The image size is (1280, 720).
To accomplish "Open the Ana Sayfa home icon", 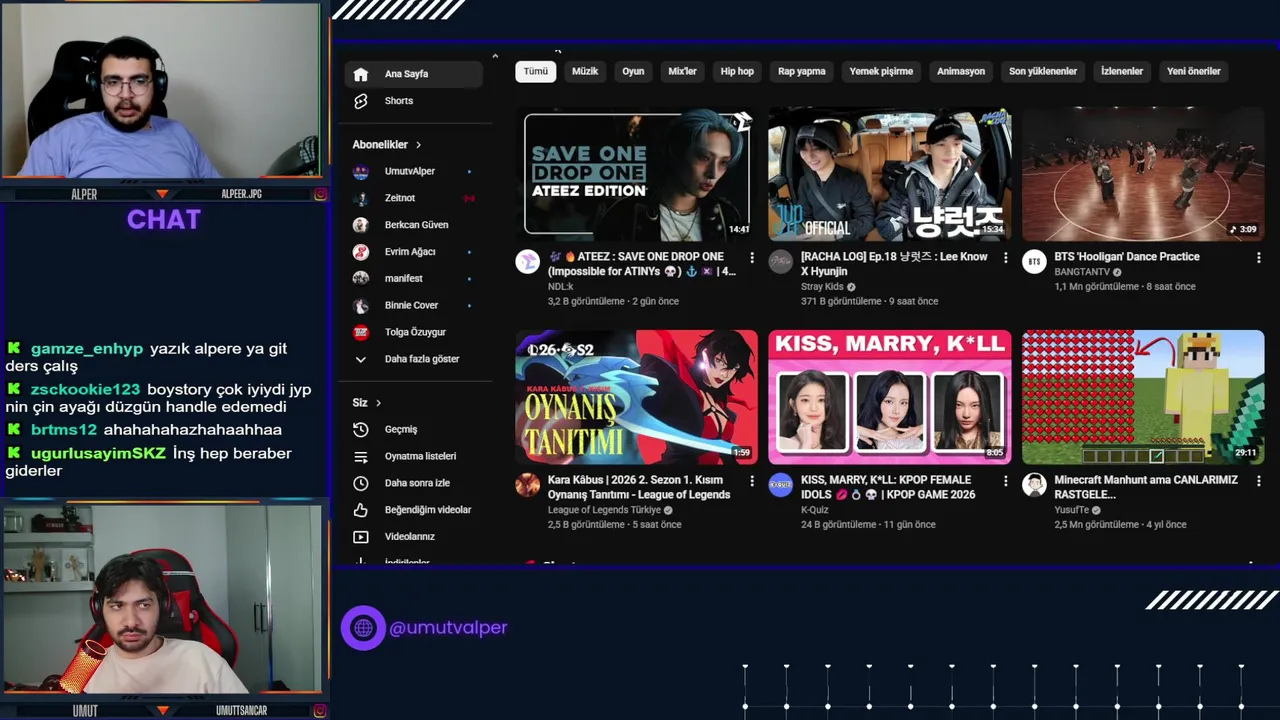I will coord(361,74).
